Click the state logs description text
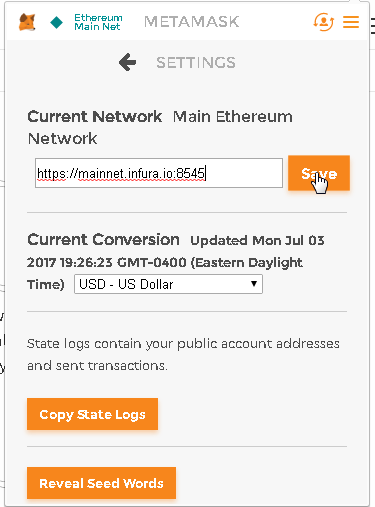 pos(183,355)
